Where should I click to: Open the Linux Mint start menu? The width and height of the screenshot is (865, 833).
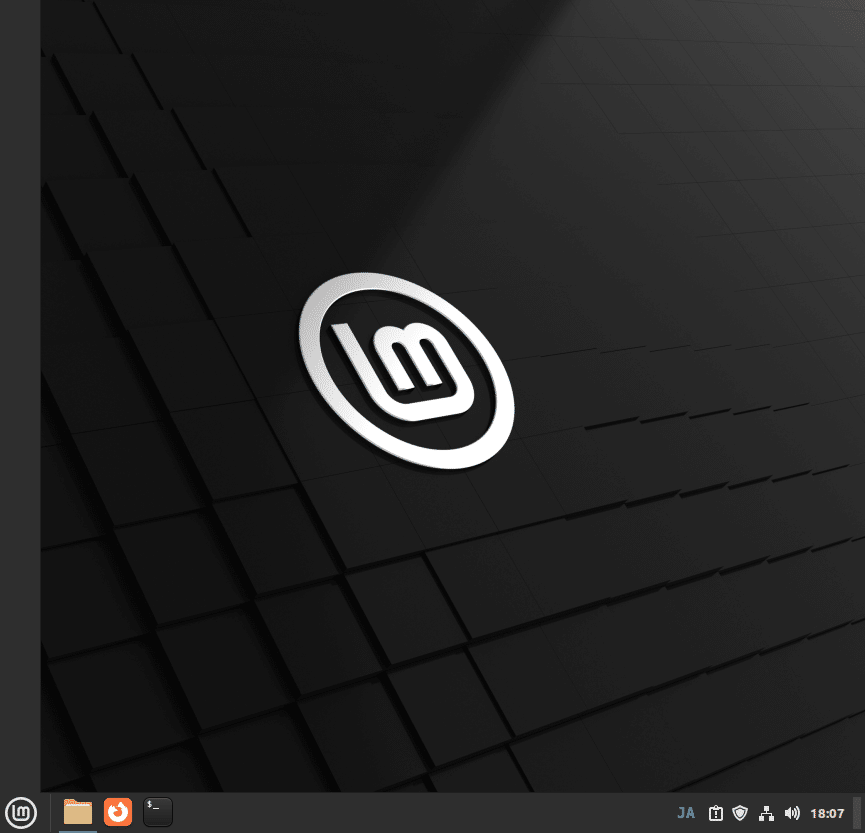(x=20, y=813)
